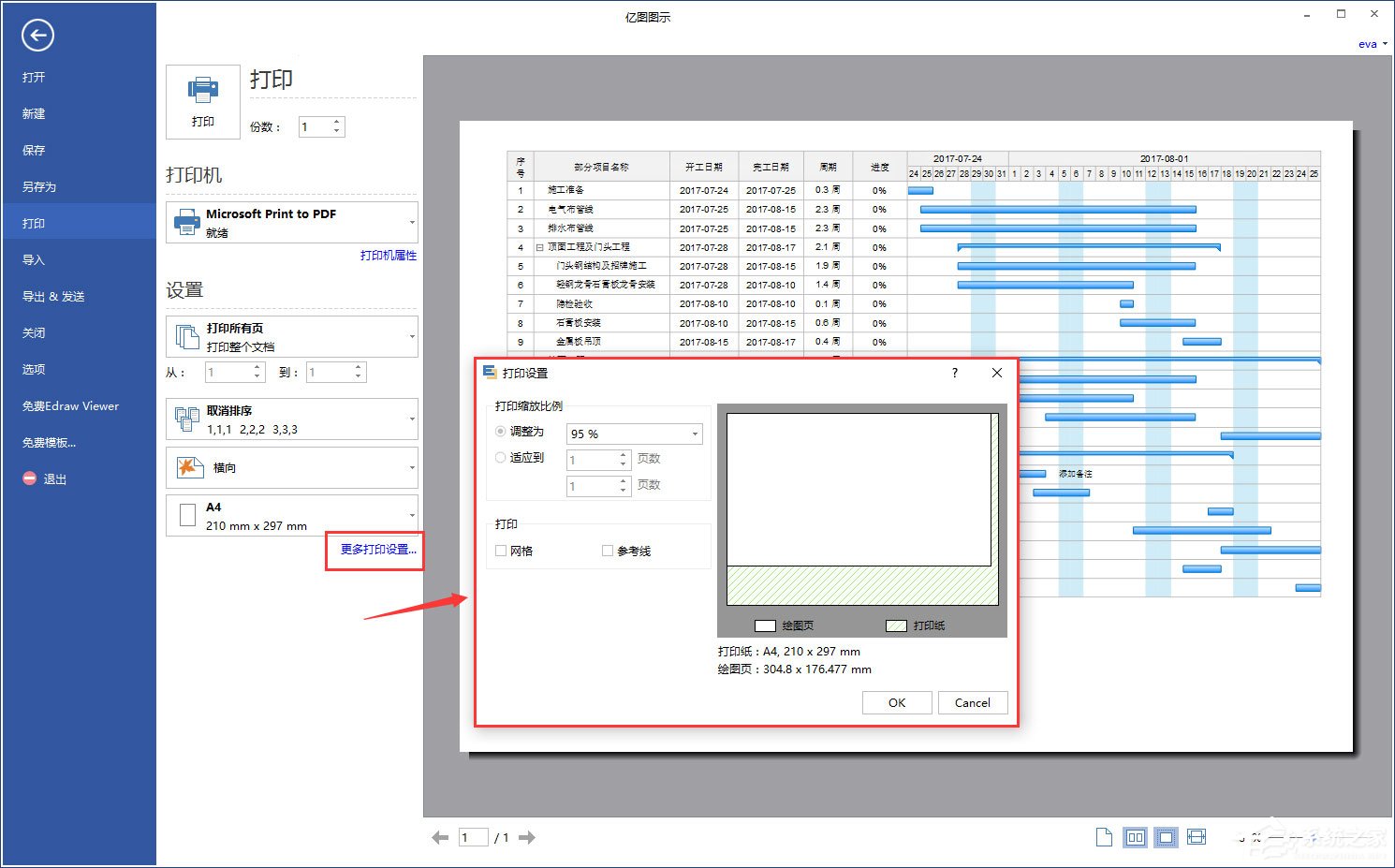
Task: Select the 调整为 radio button
Action: click(501, 432)
